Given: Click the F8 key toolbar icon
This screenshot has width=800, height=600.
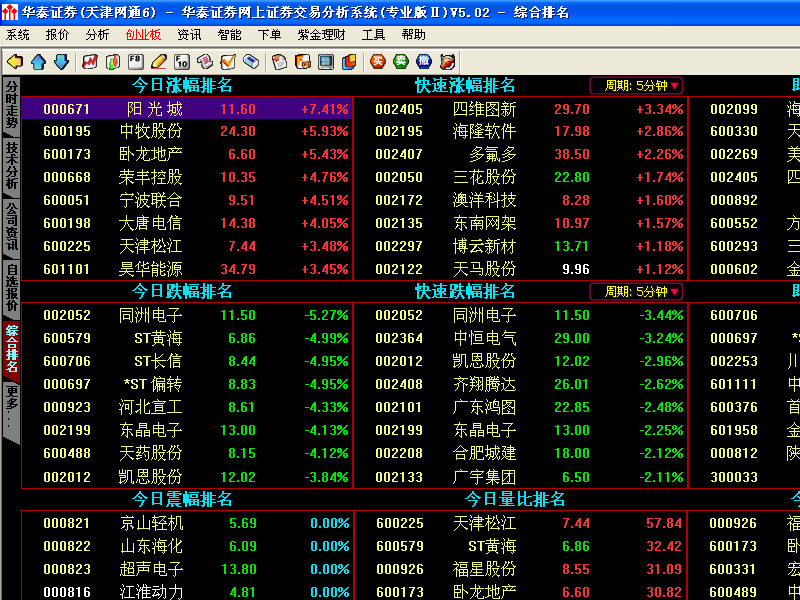Looking at the screenshot, I should [x=136, y=62].
